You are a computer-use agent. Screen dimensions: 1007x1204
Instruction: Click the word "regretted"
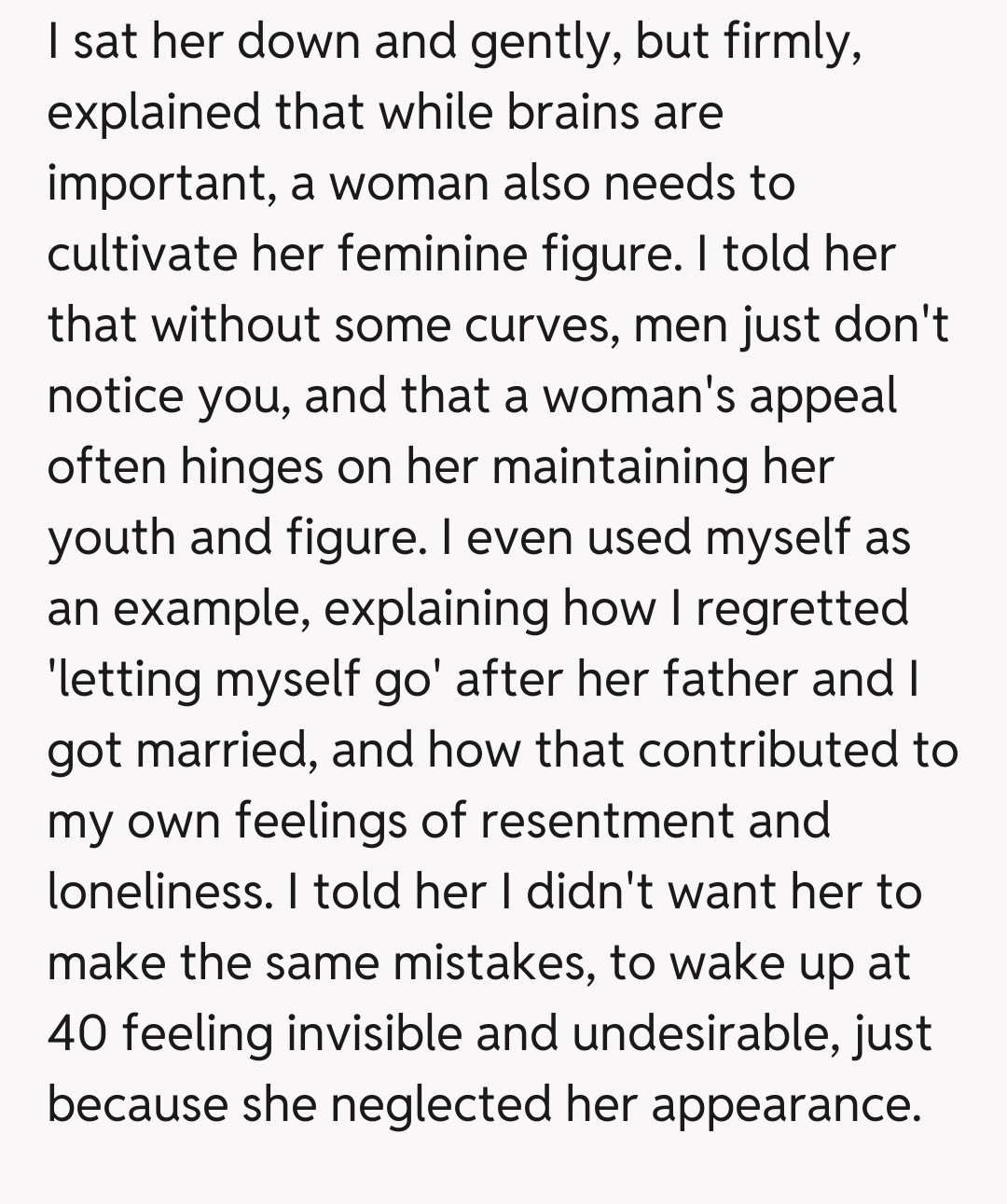[802, 608]
